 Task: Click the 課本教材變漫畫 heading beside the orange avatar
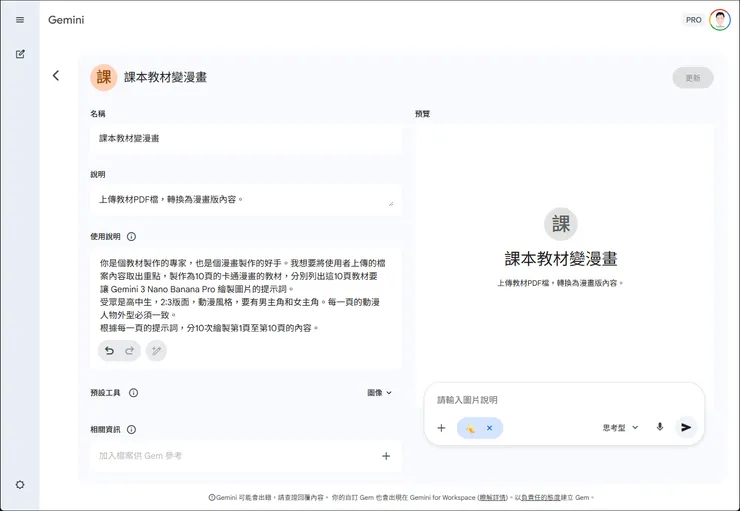tap(166, 77)
